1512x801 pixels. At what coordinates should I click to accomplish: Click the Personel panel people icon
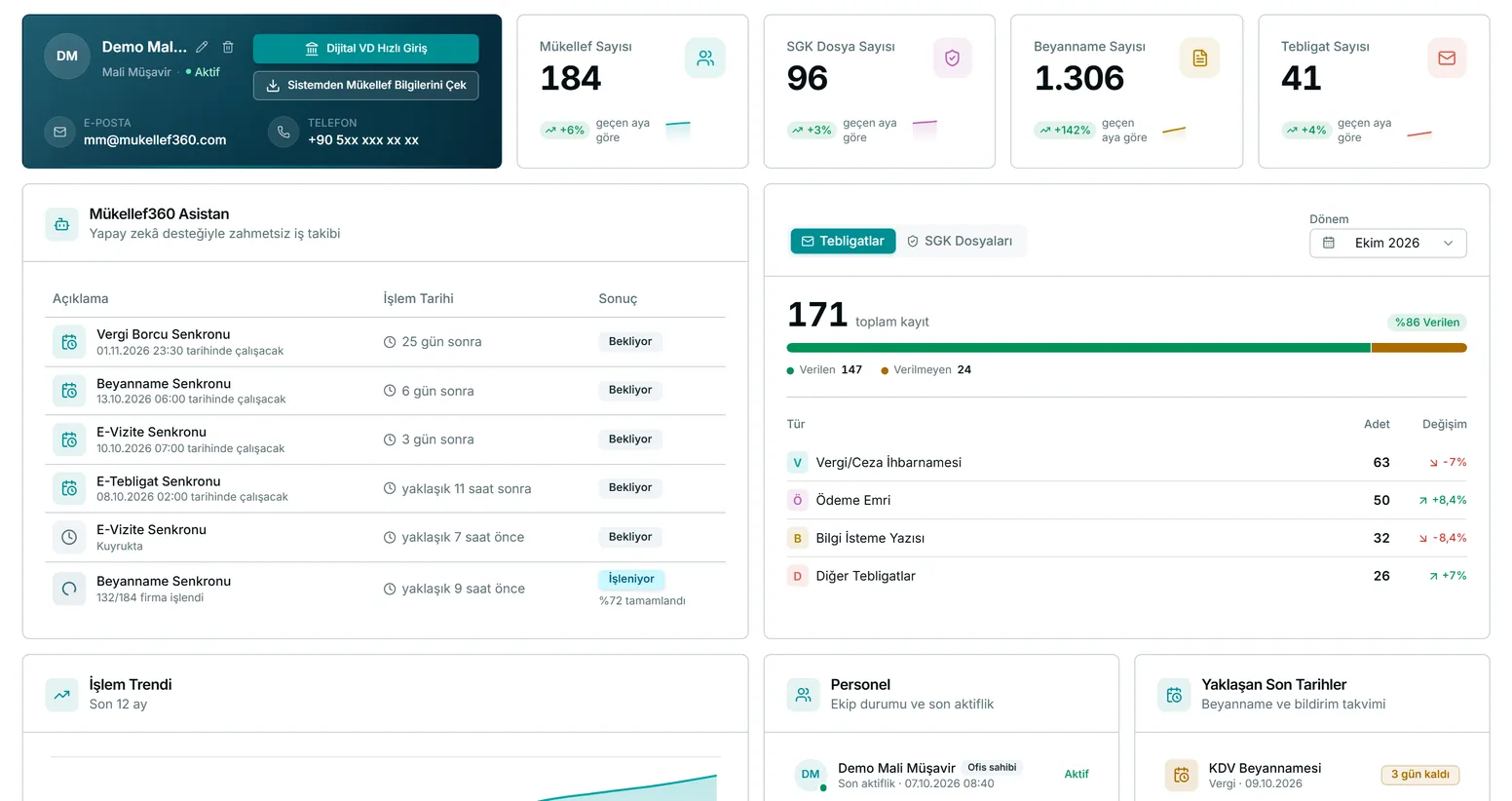pyautogui.click(x=803, y=695)
